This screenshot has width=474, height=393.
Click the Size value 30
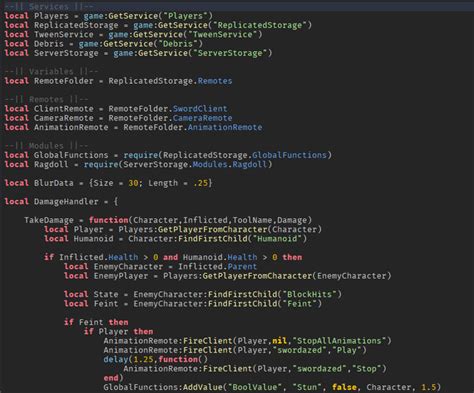(133, 183)
